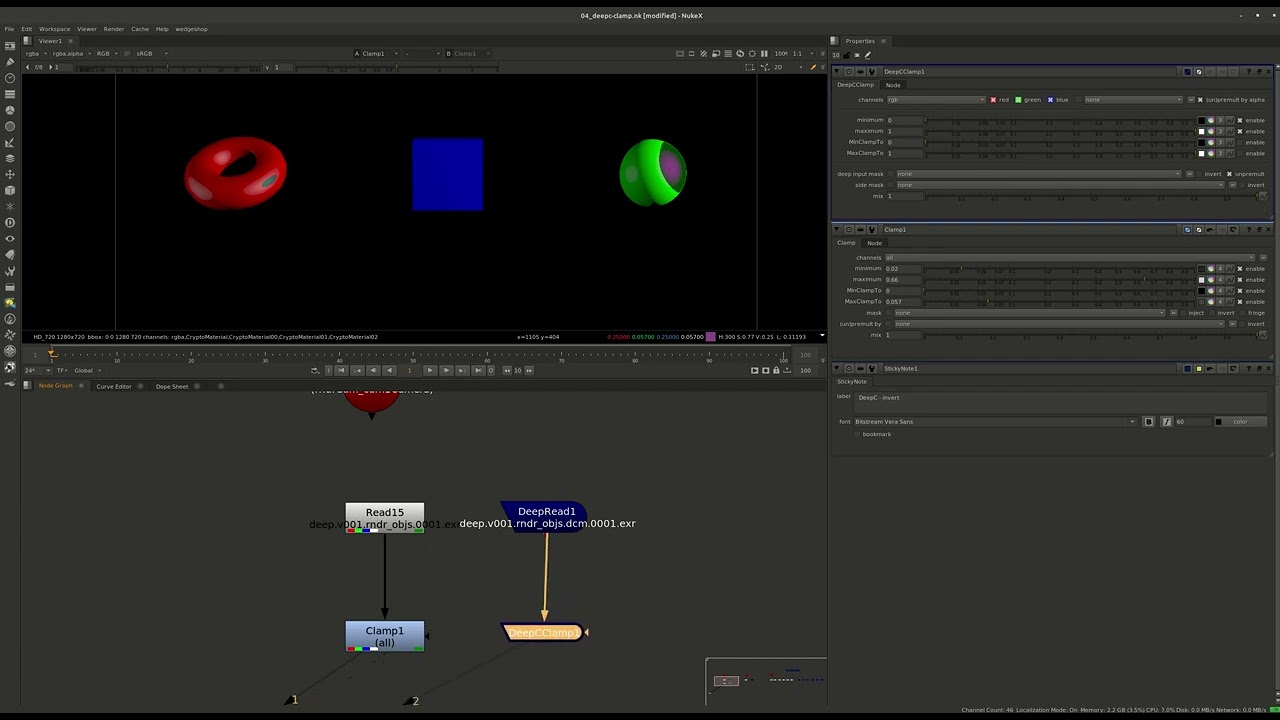This screenshot has width=1280, height=720.
Task: Open the sRGB viewer process dropdown
Action: [151, 54]
